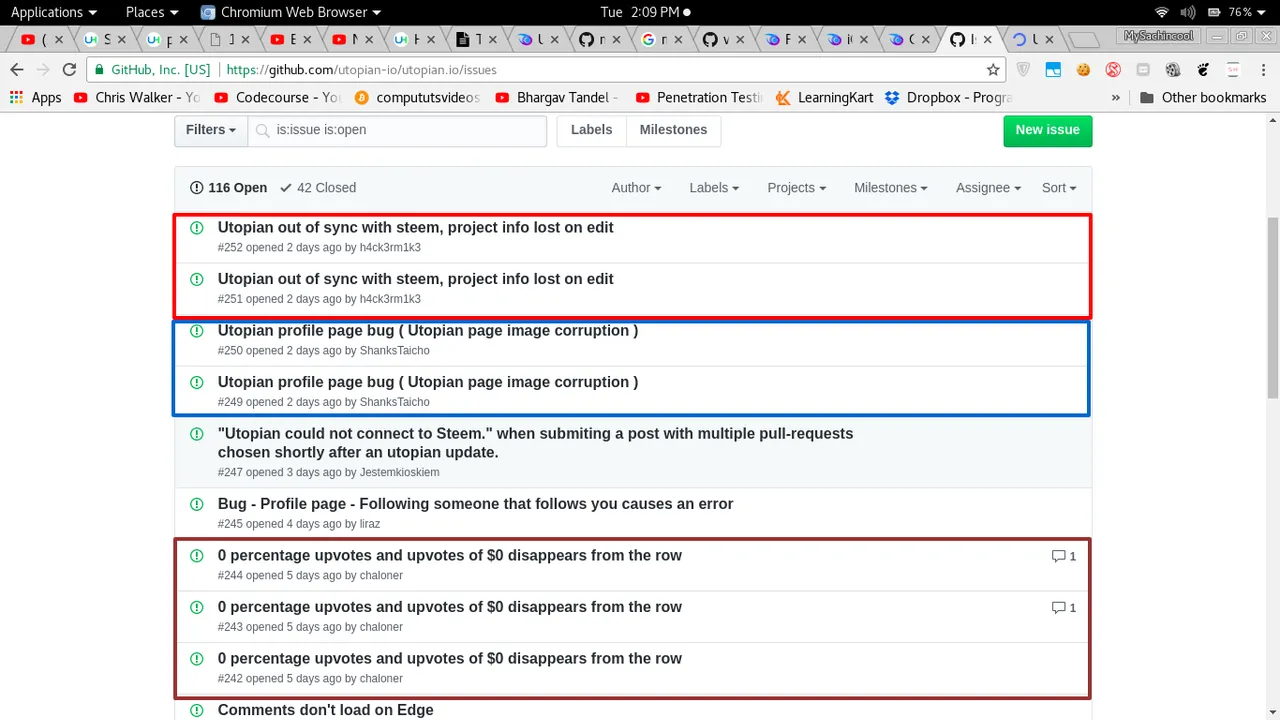This screenshot has width=1280, height=720.
Task: Open the Bug - Profile page following issue
Action: click(475, 504)
